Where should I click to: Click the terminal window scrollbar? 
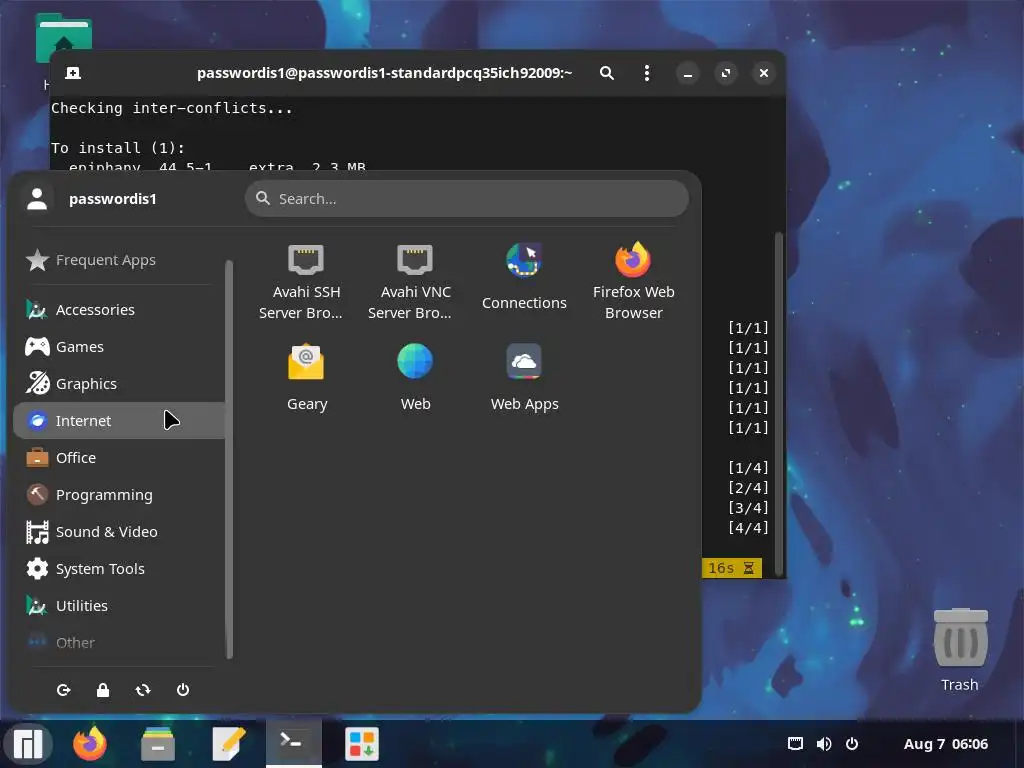[x=778, y=404]
